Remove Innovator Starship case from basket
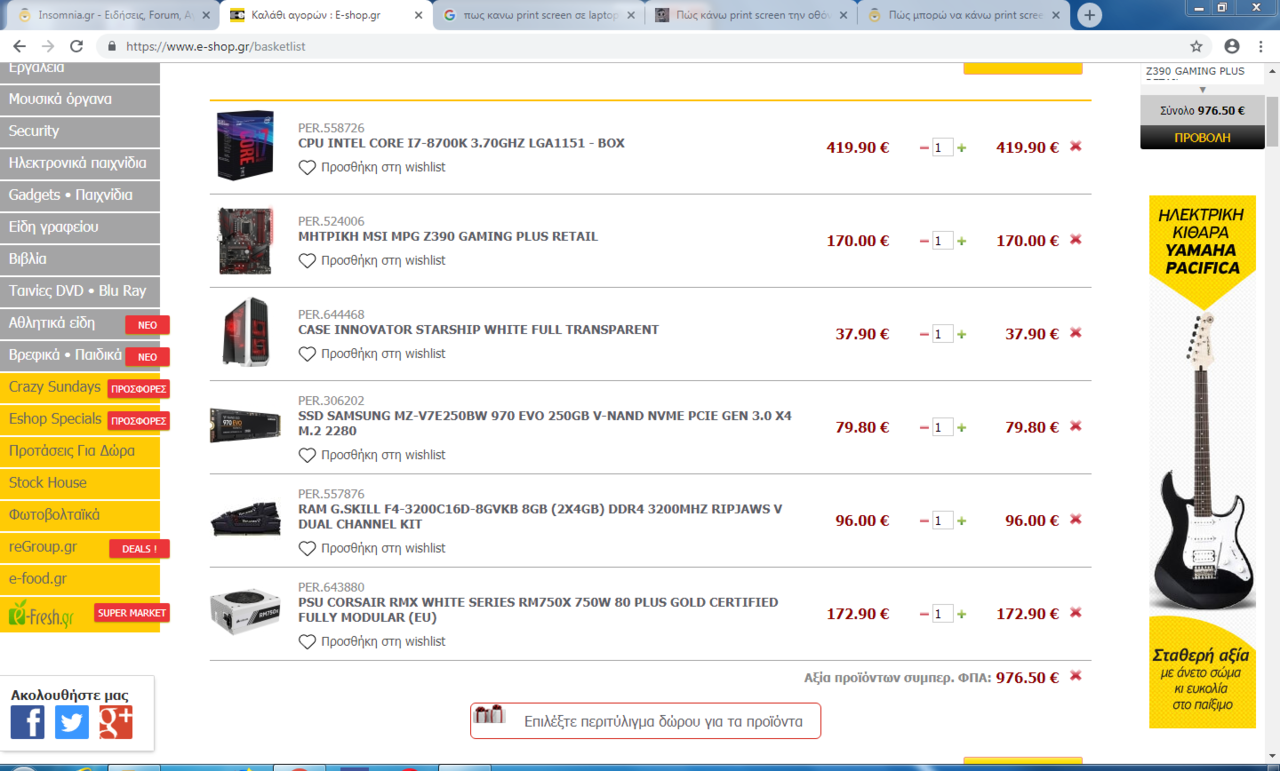The width and height of the screenshot is (1280, 771). [1076, 333]
